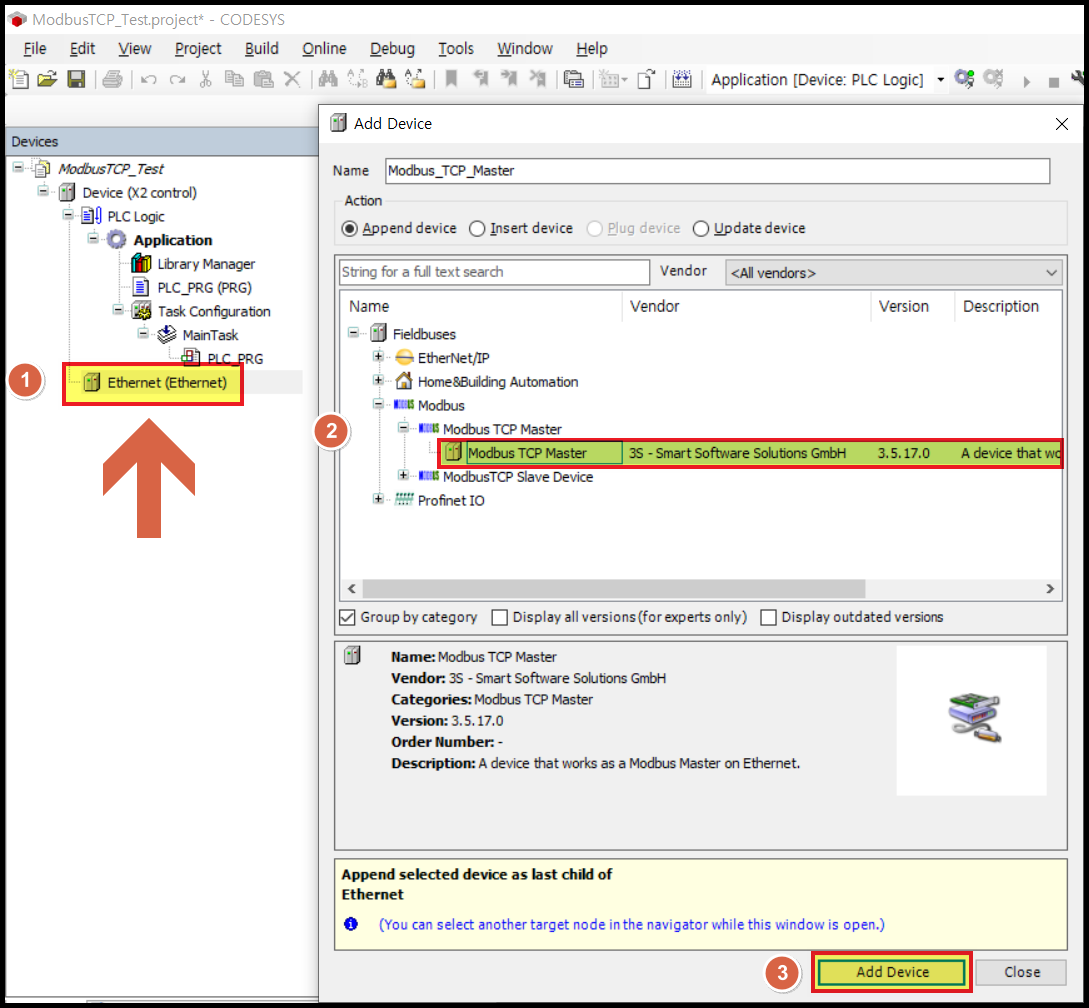Click the Paste clipboard icon

click(x=263, y=80)
